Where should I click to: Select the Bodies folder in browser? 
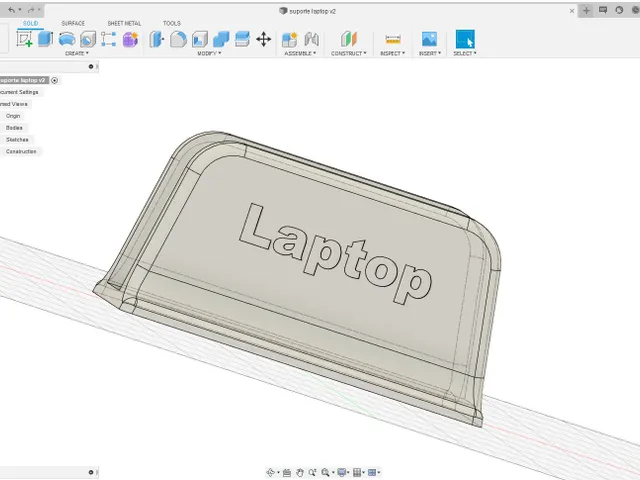[x=14, y=128]
